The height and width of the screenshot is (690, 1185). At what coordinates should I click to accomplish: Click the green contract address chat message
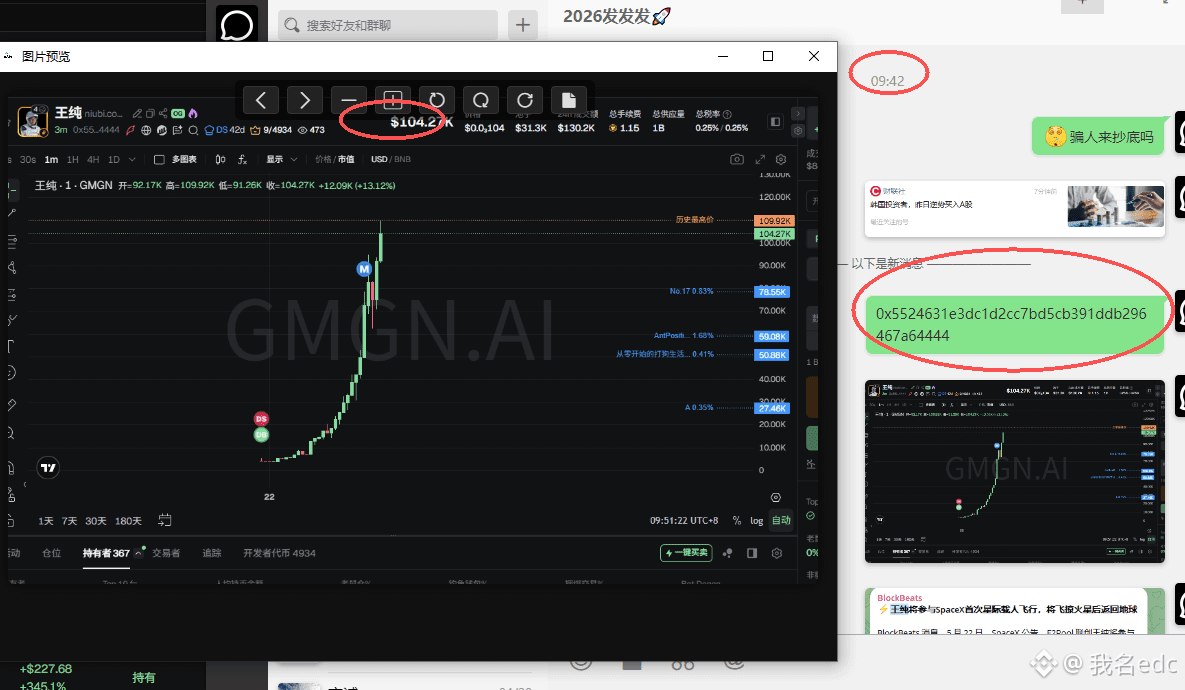1015,325
